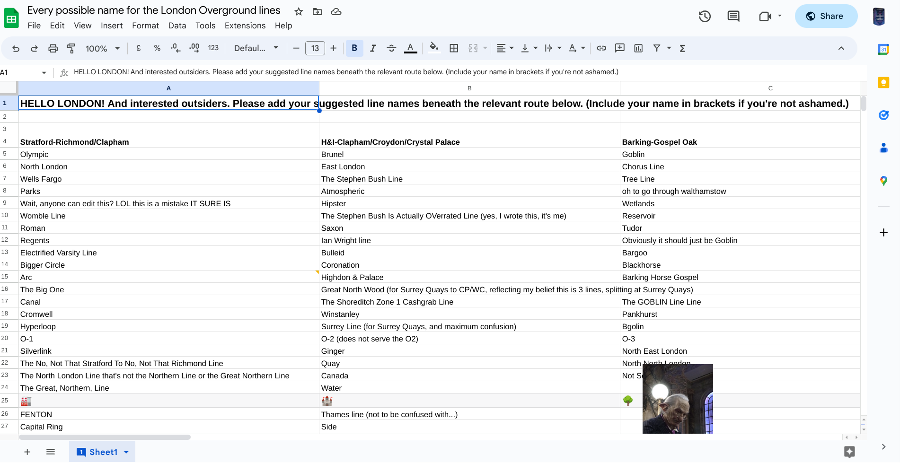Get add-ons with the plus icon

[883, 232]
